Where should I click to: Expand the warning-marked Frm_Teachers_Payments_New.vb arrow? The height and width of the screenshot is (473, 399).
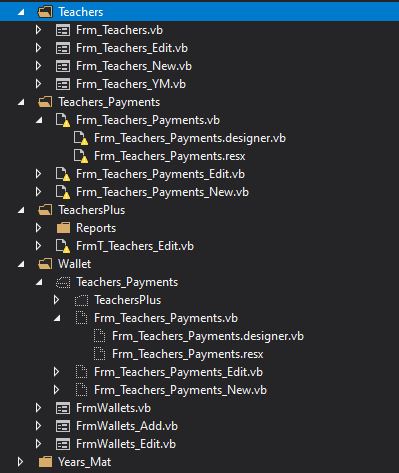38,192
